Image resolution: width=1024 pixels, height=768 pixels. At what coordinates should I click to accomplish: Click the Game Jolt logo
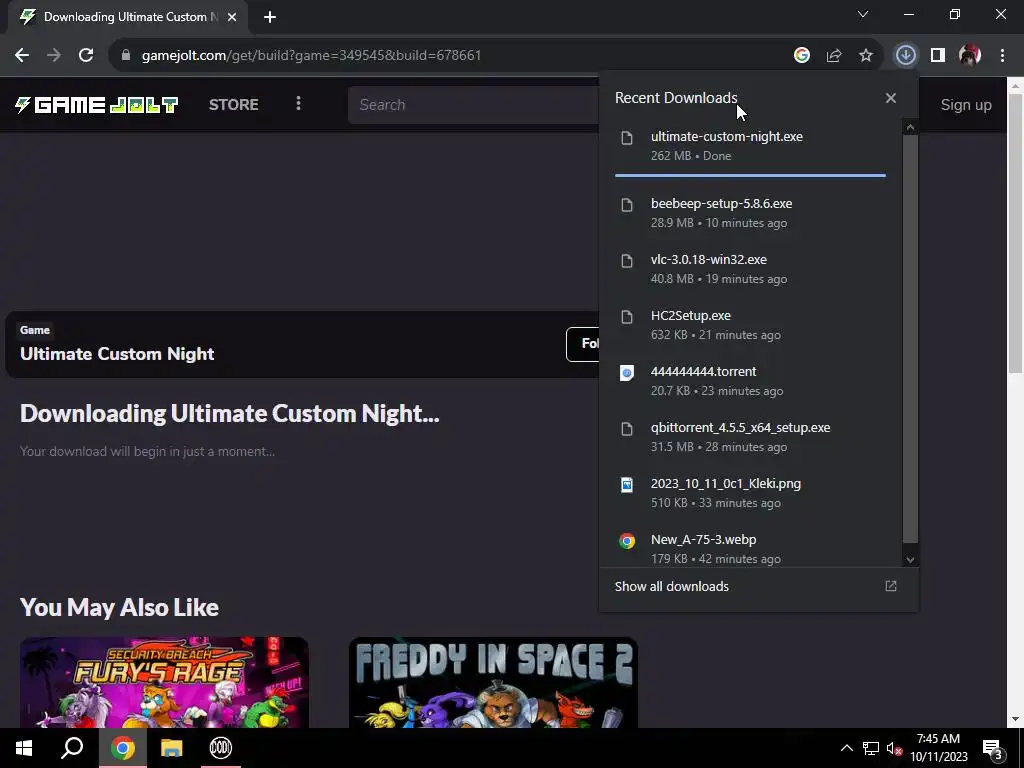point(97,104)
